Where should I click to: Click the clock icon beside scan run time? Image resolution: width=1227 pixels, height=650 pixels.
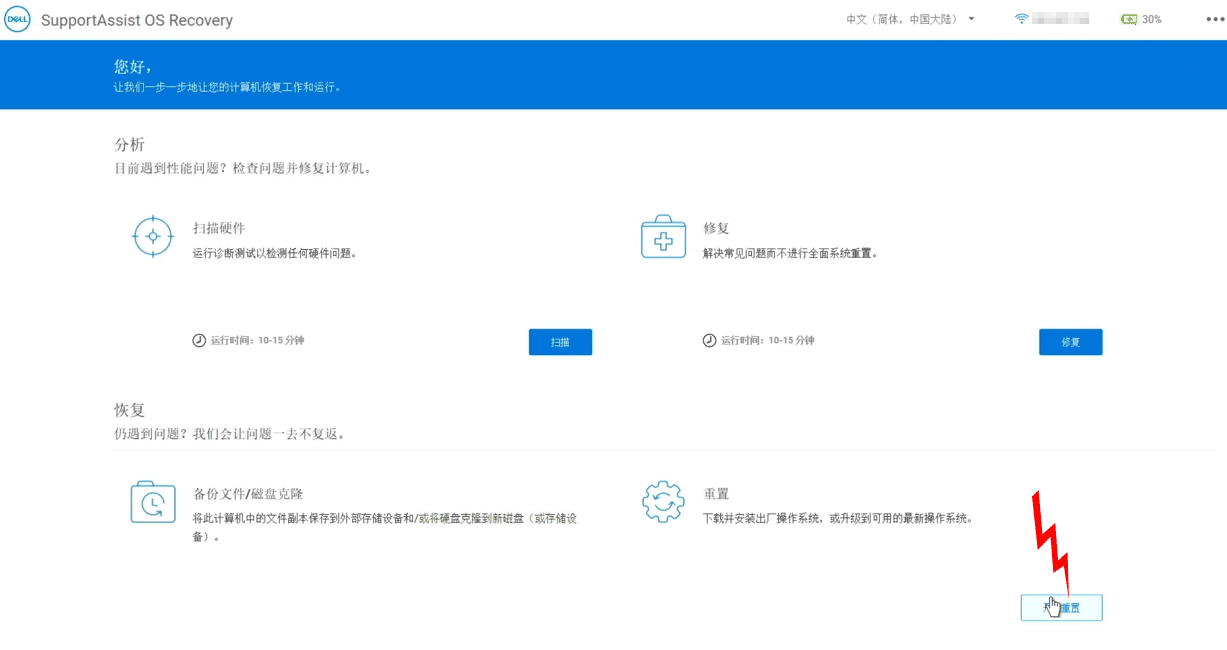pos(199,341)
